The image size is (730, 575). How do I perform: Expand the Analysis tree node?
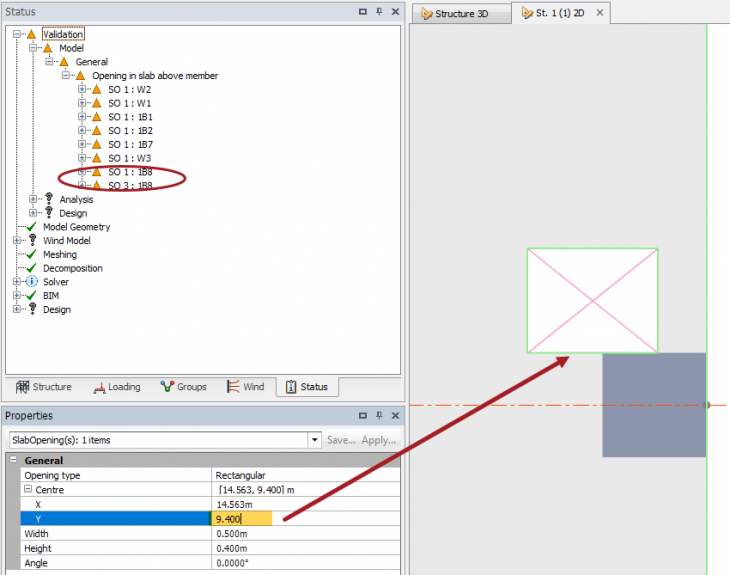[x=33, y=199]
